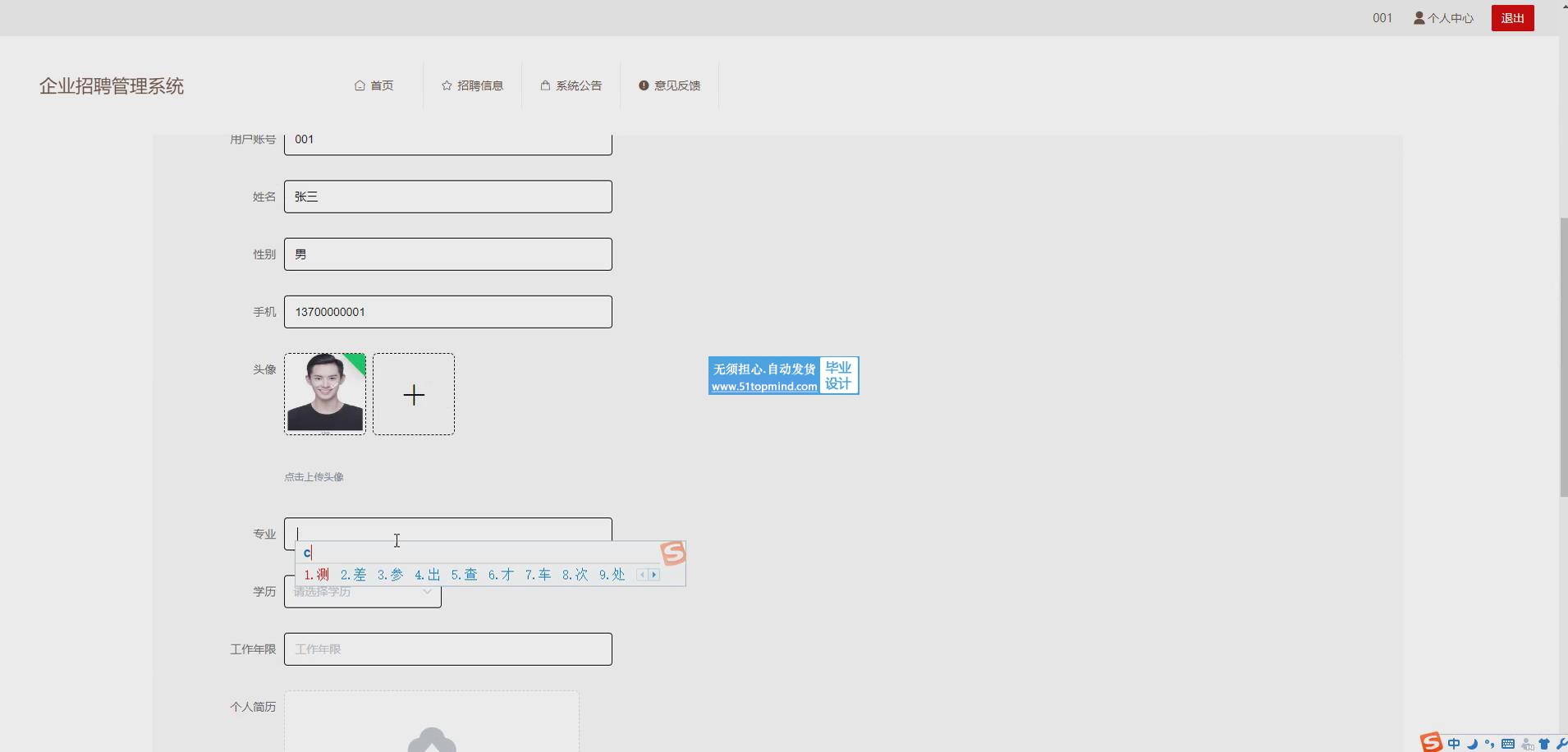Viewport: 1568px width, 752px height.
Task: Click the 个人简历 upload area
Action: point(432,722)
